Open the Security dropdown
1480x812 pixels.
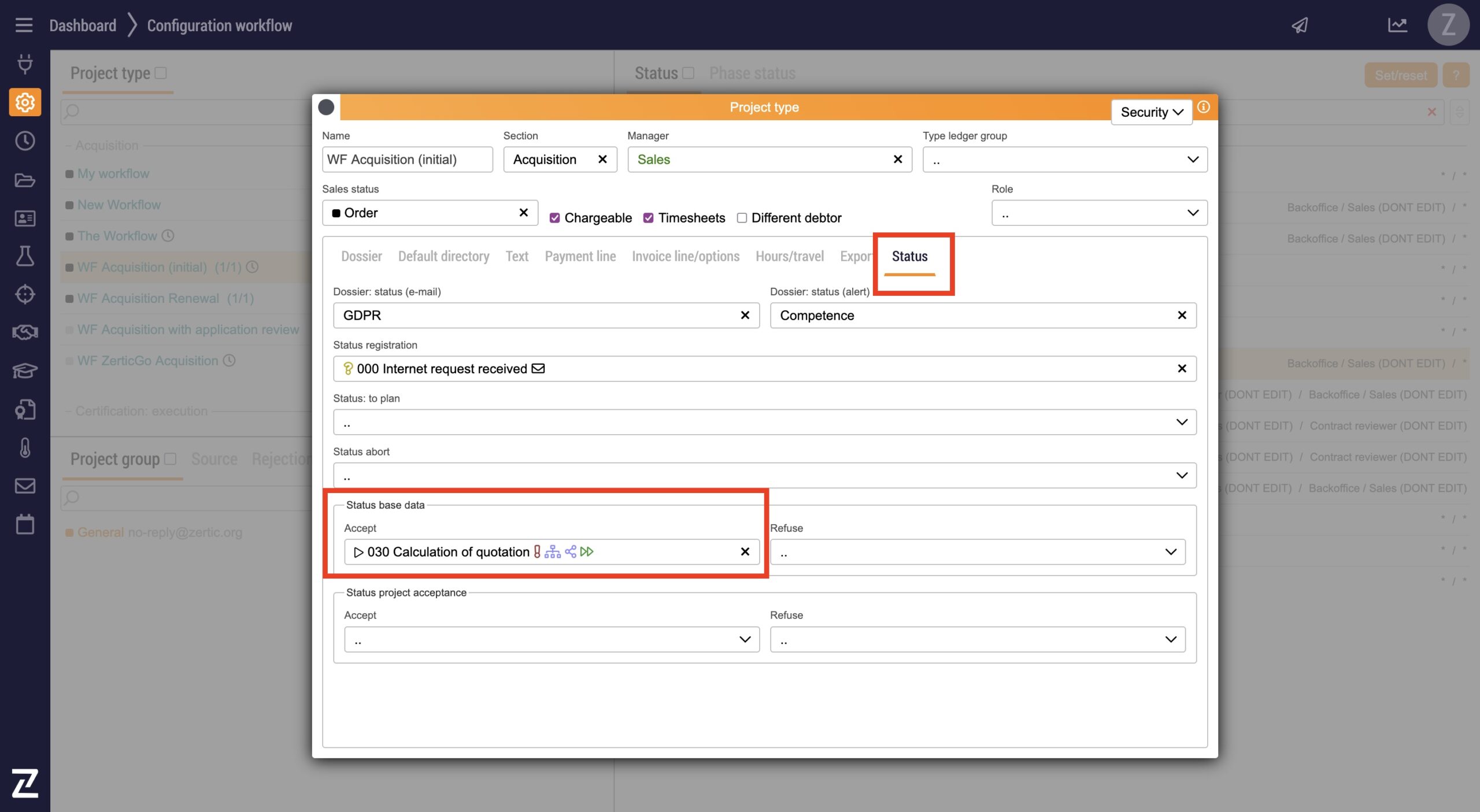[x=1151, y=112]
